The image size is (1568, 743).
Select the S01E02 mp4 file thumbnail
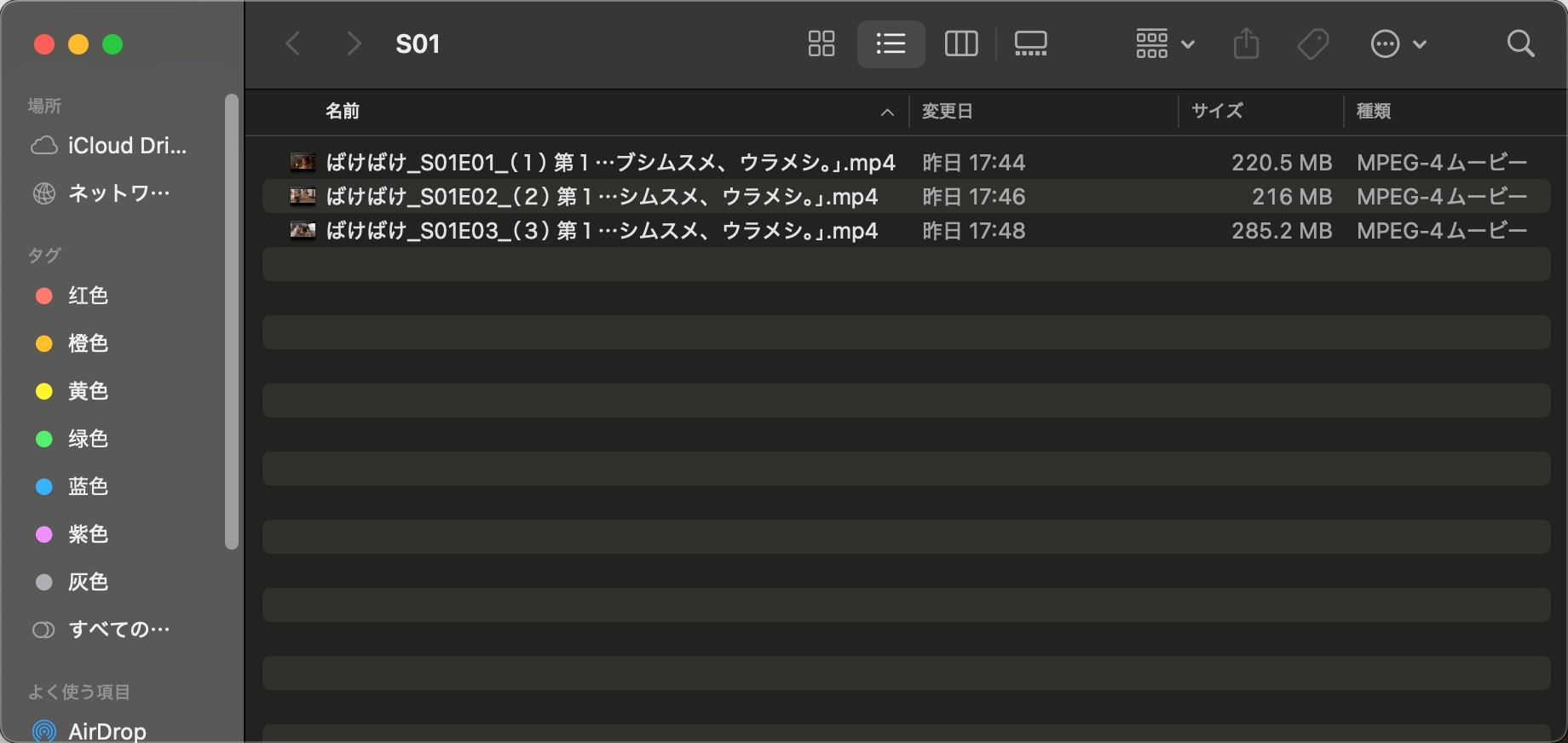tap(303, 197)
